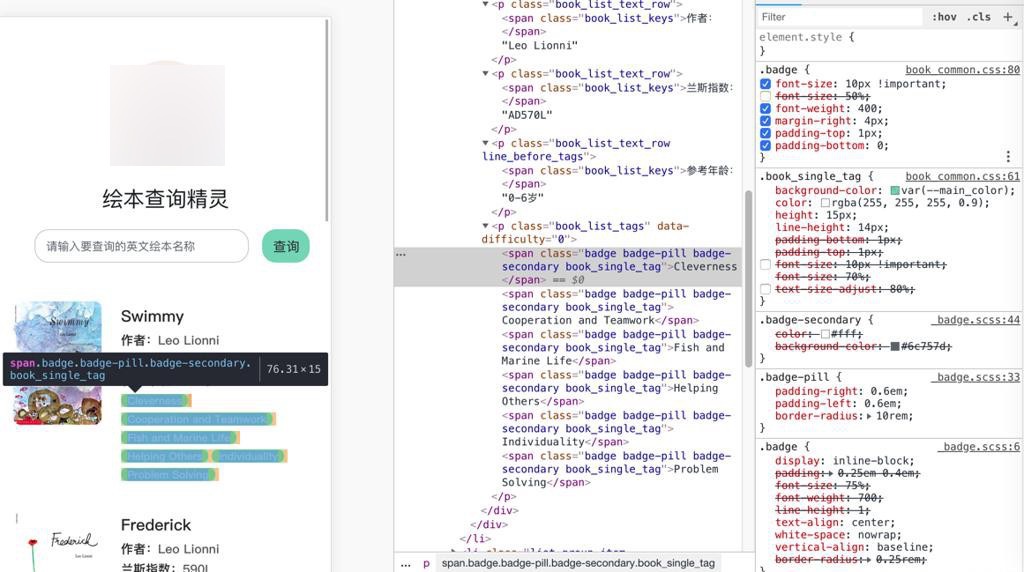Click the Elements panel vertical scrollbar
Viewport: 1024px width, 572px height.
point(748,278)
